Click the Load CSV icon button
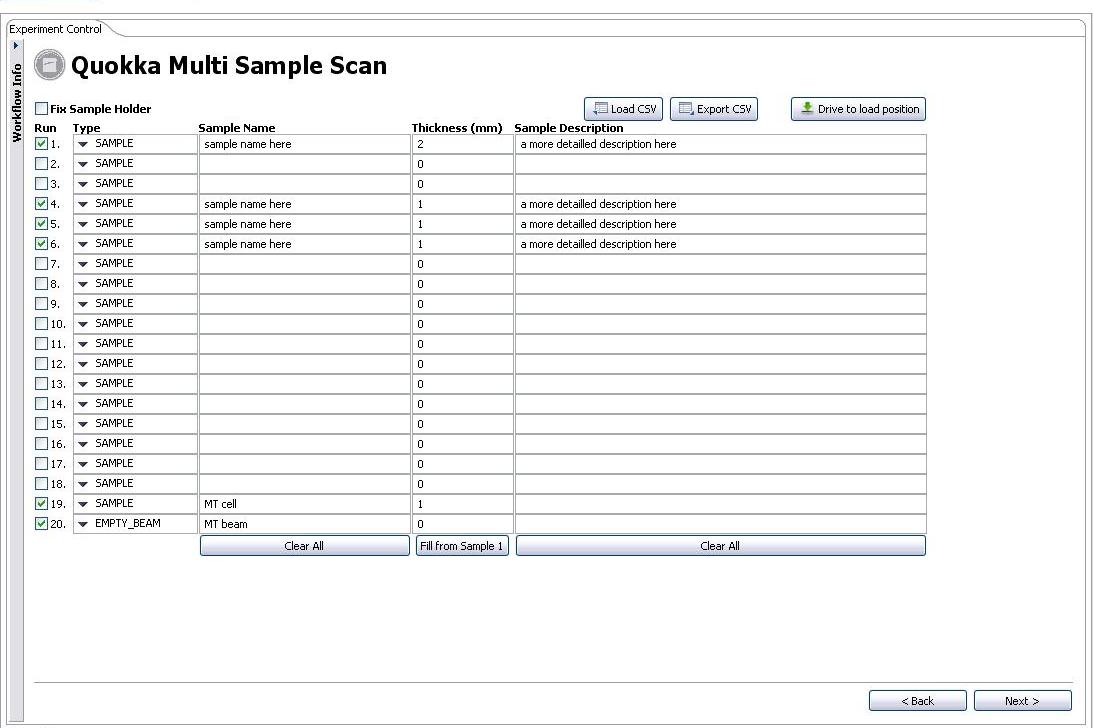Viewport: 1093px width, 728px height. pyautogui.click(x=623, y=109)
